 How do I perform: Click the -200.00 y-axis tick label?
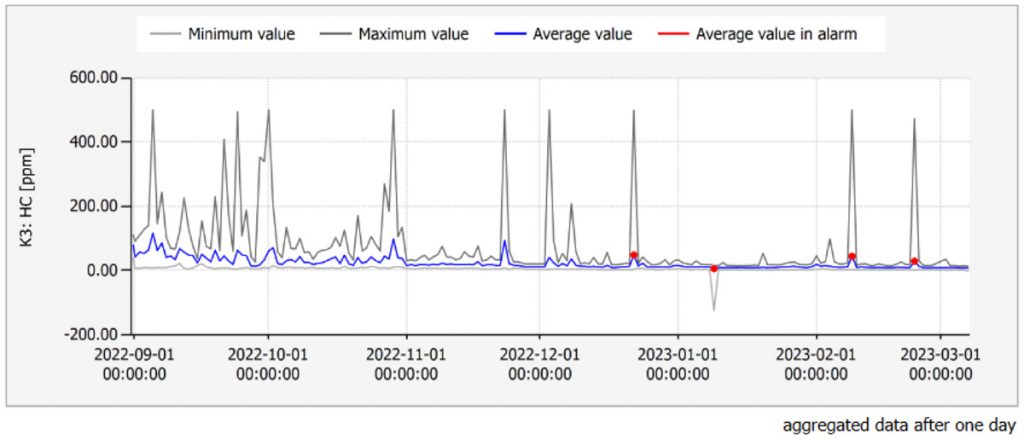[91, 334]
